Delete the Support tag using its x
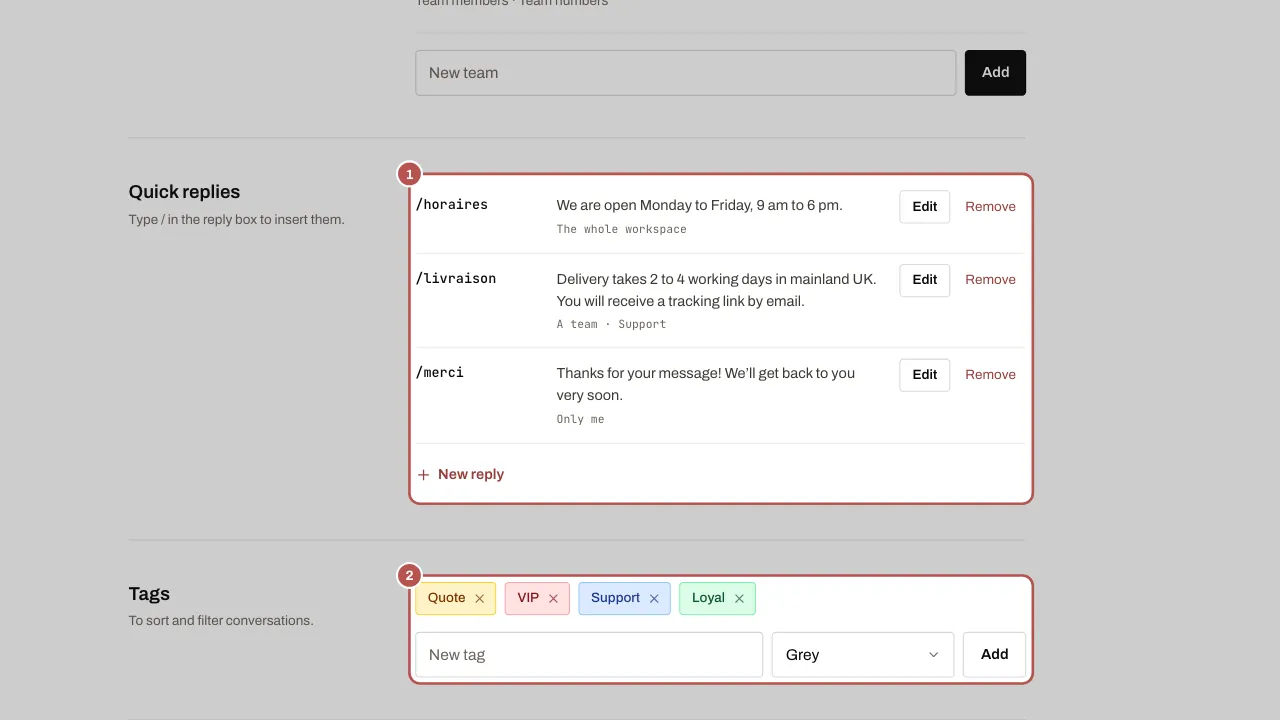 pyautogui.click(x=654, y=599)
